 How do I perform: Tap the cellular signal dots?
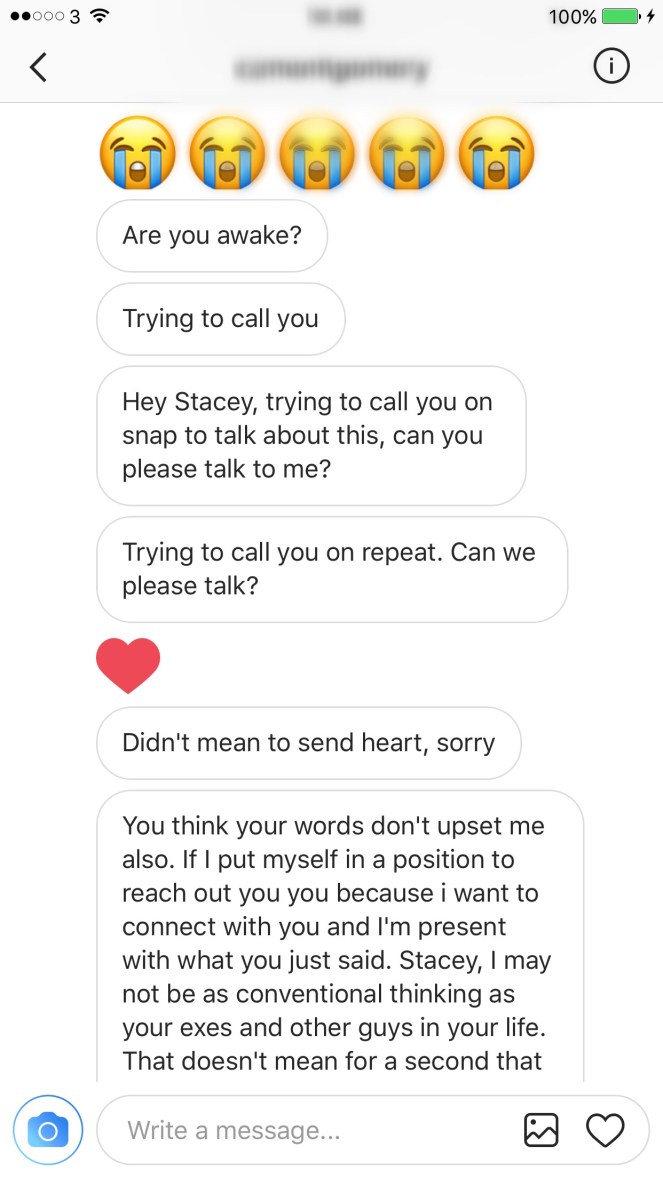pos(36,16)
